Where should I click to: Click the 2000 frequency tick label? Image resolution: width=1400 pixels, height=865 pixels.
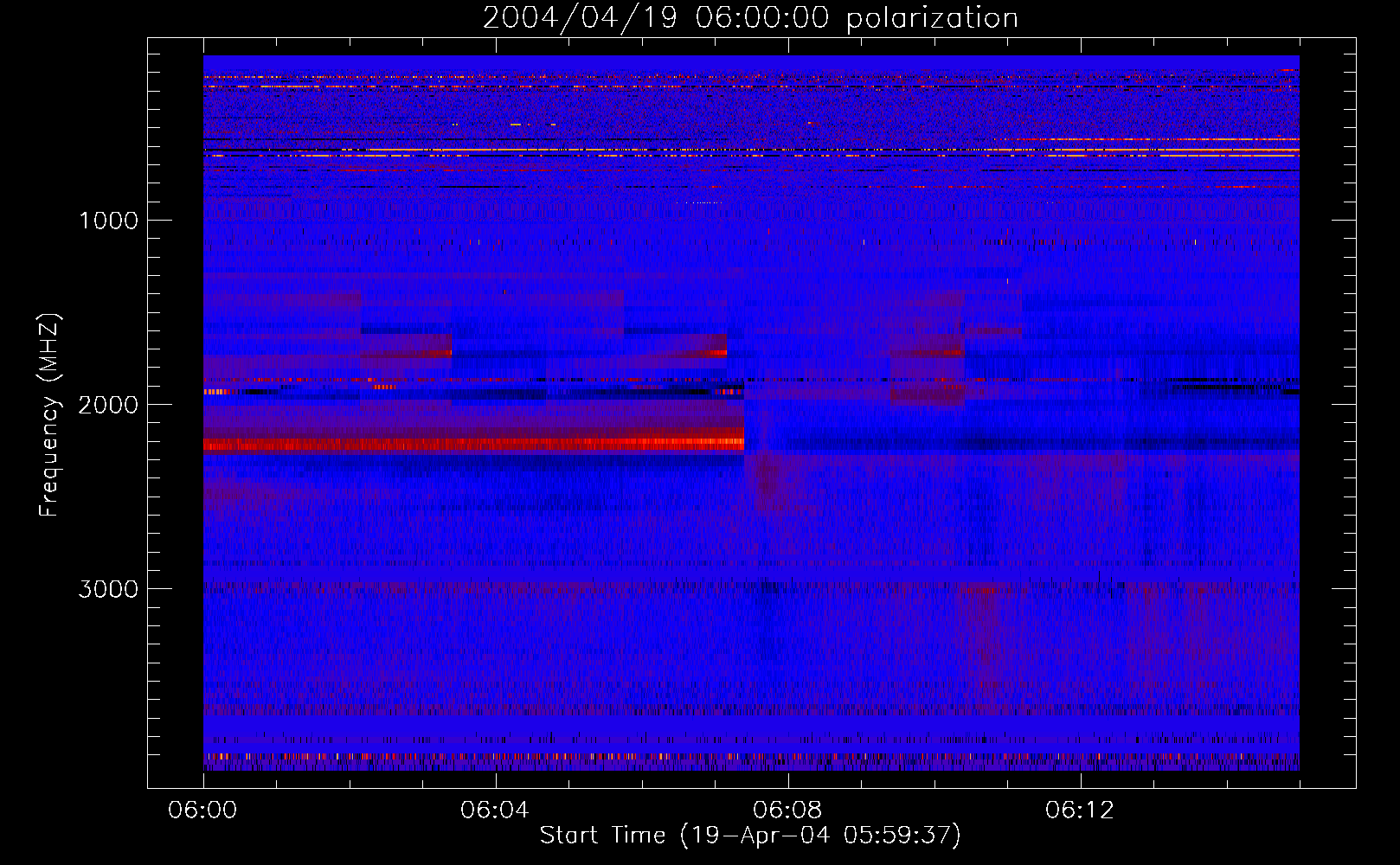[108, 404]
